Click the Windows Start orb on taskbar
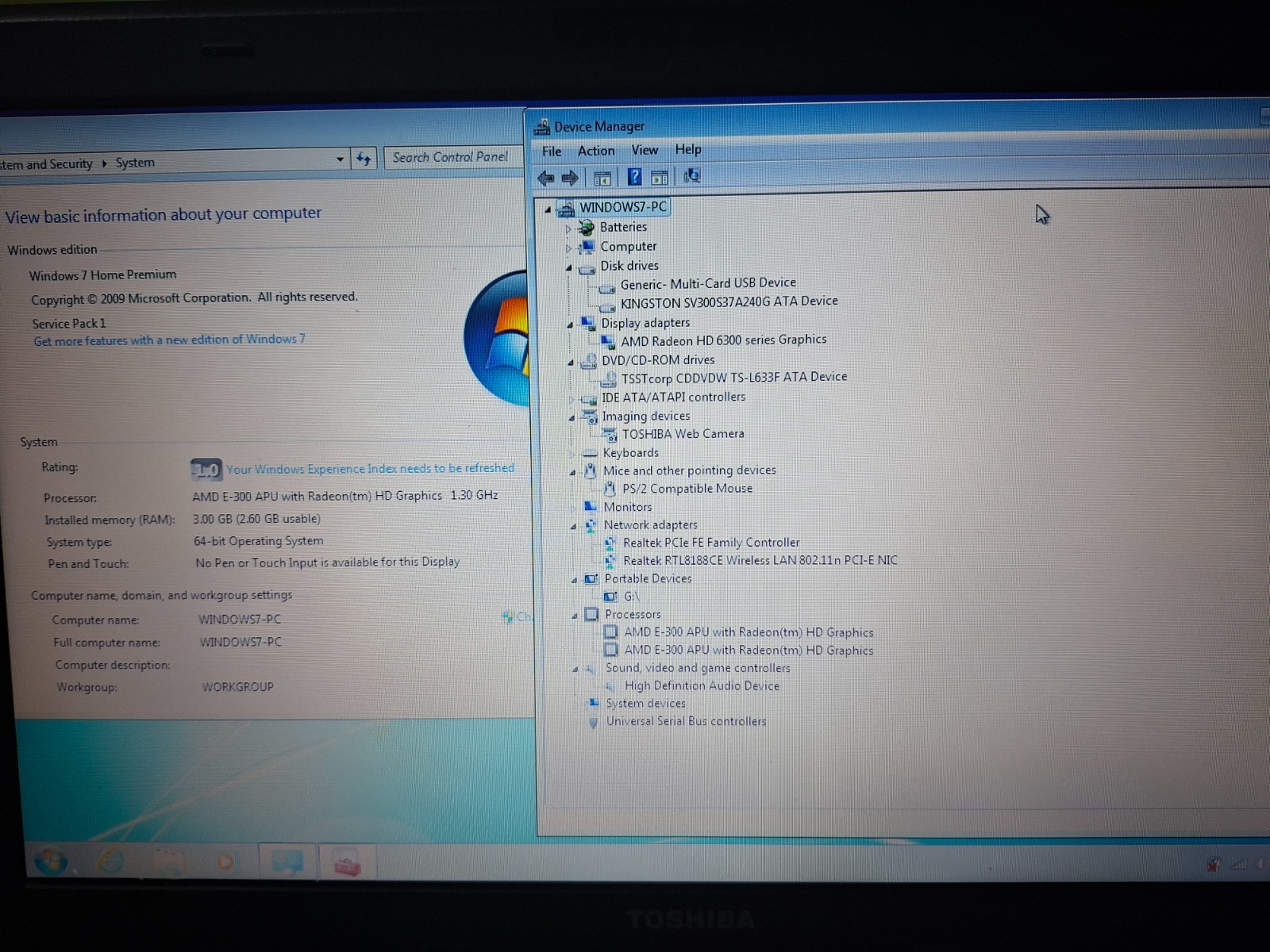Viewport: 1270px width, 952px height. [x=51, y=860]
